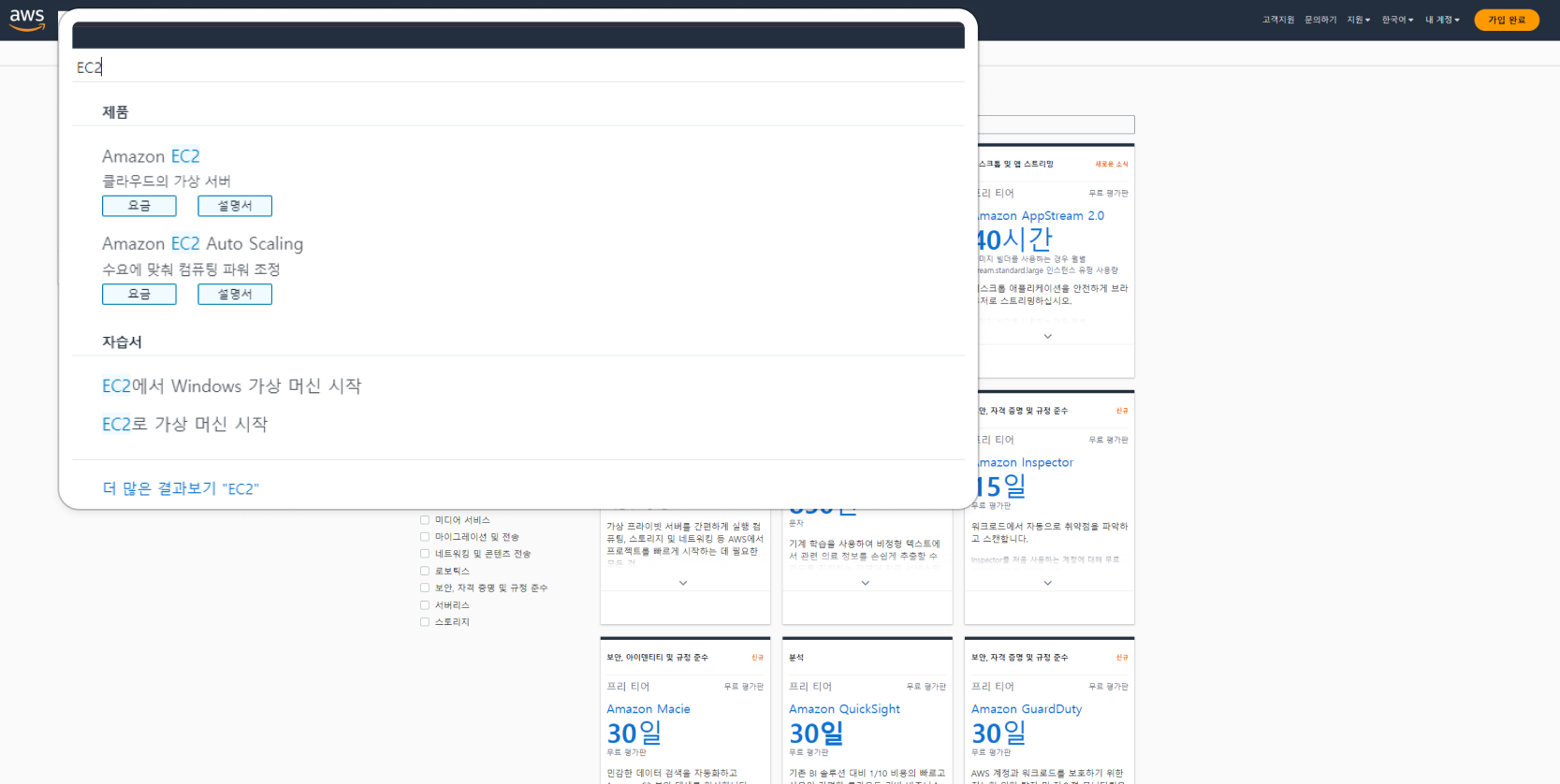This screenshot has height=784, width=1560.
Task: Check the 네트워킹 및 콘텐츠 전송 checkbox
Action: pyautogui.click(x=425, y=554)
